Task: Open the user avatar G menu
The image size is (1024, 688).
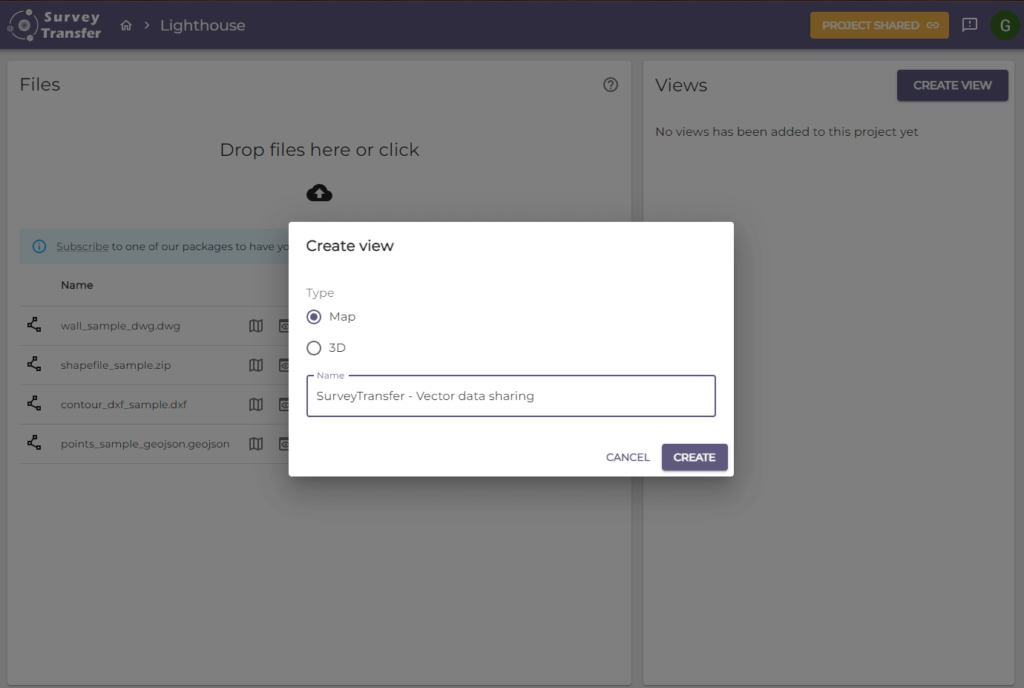Action: [1004, 25]
